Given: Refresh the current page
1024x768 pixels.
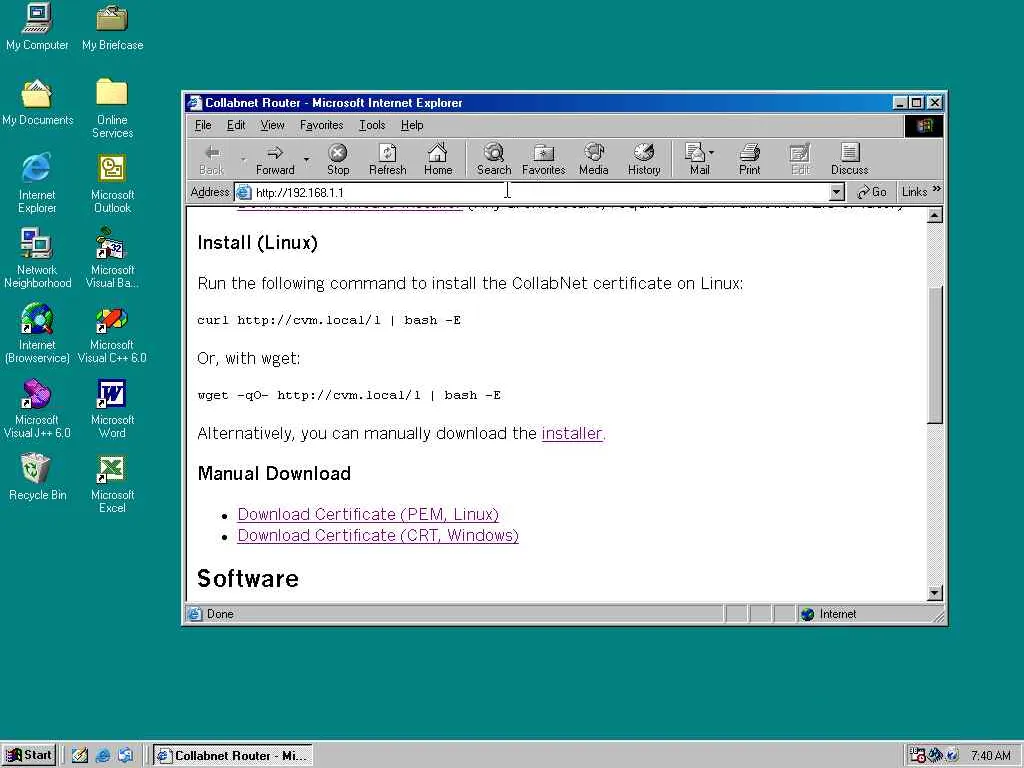Looking at the screenshot, I should 387,160.
